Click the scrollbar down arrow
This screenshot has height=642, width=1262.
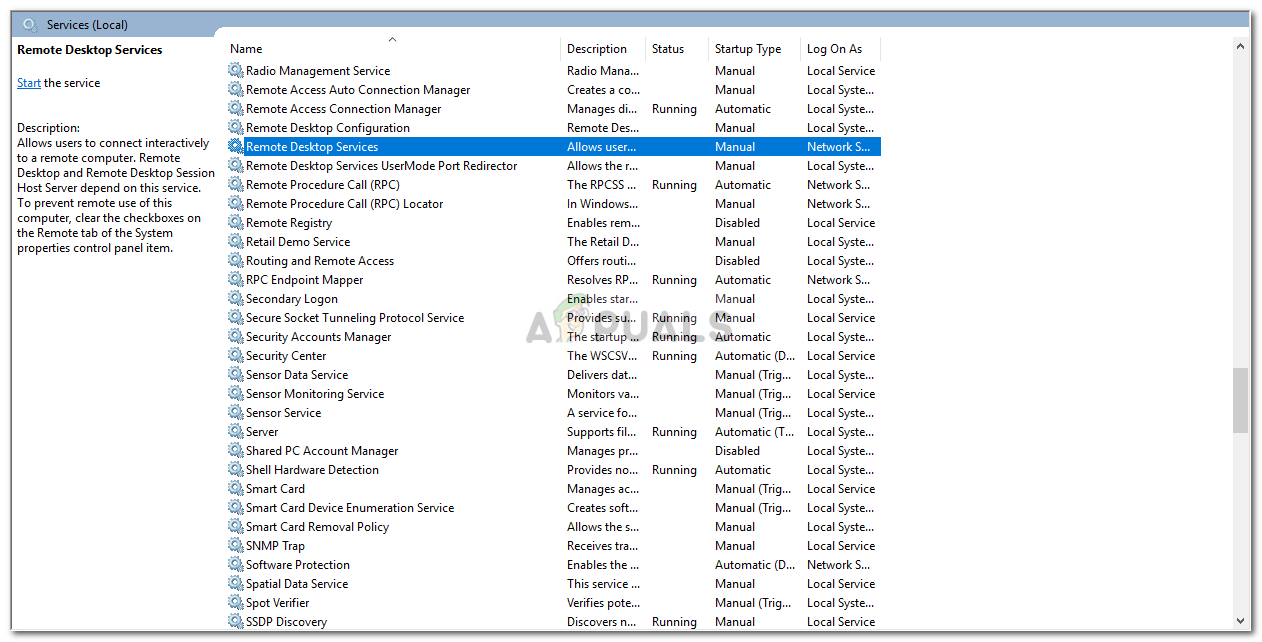(x=1241, y=619)
